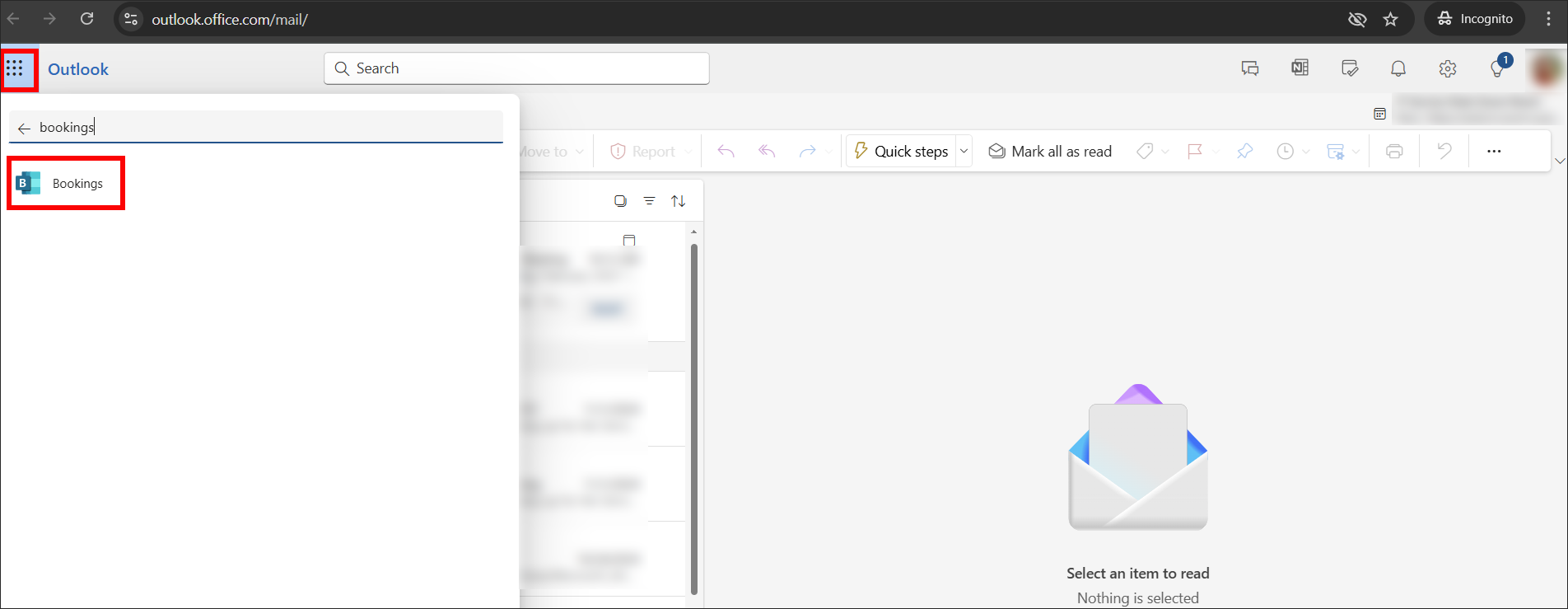Expand the Rules dropdown arrow
The height and width of the screenshot is (609, 1568).
pos(1356,152)
